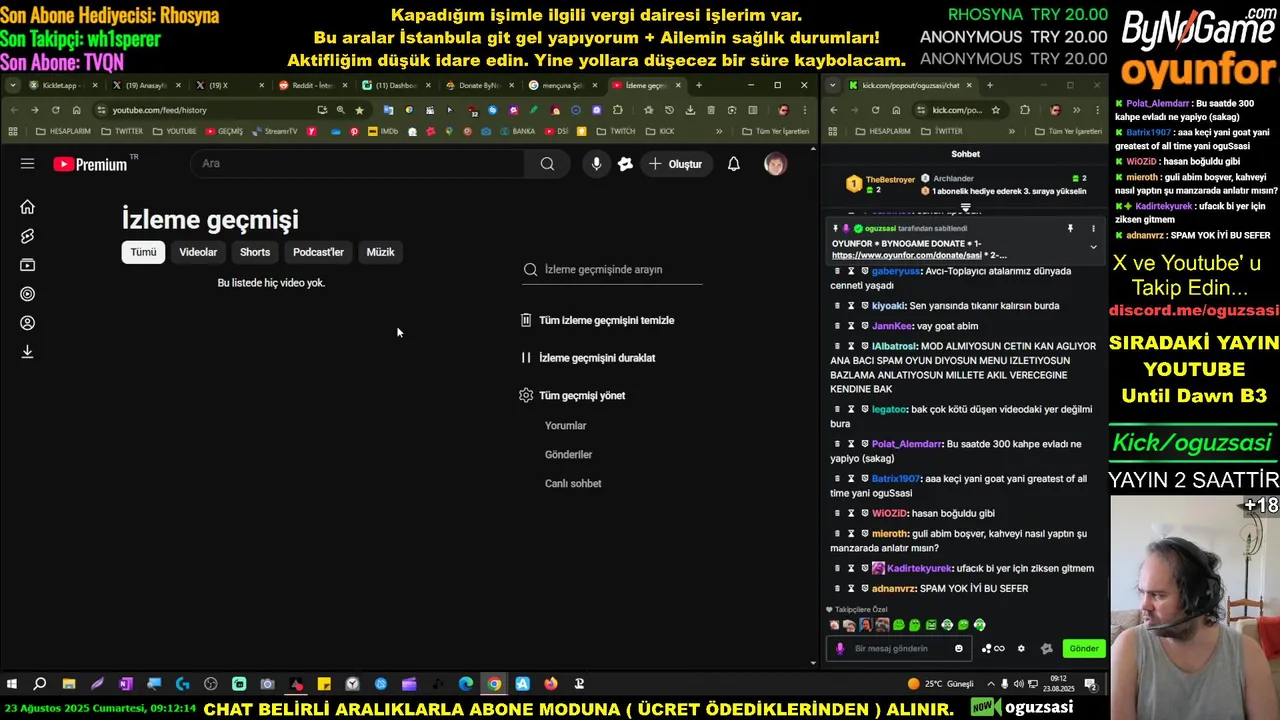Open Tüm geçmişi yönet settings
Image resolution: width=1280 pixels, height=720 pixels.
point(572,396)
